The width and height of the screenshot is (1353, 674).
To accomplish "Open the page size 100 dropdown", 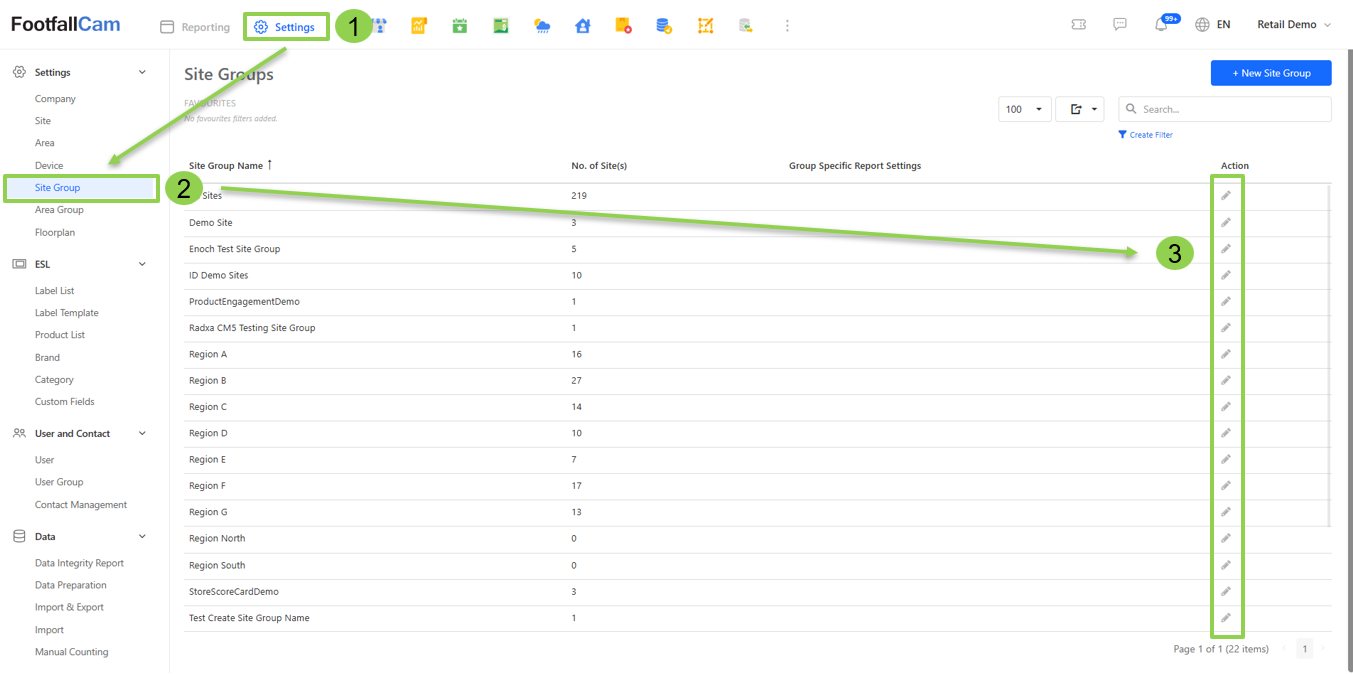I will (x=1024, y=109).
